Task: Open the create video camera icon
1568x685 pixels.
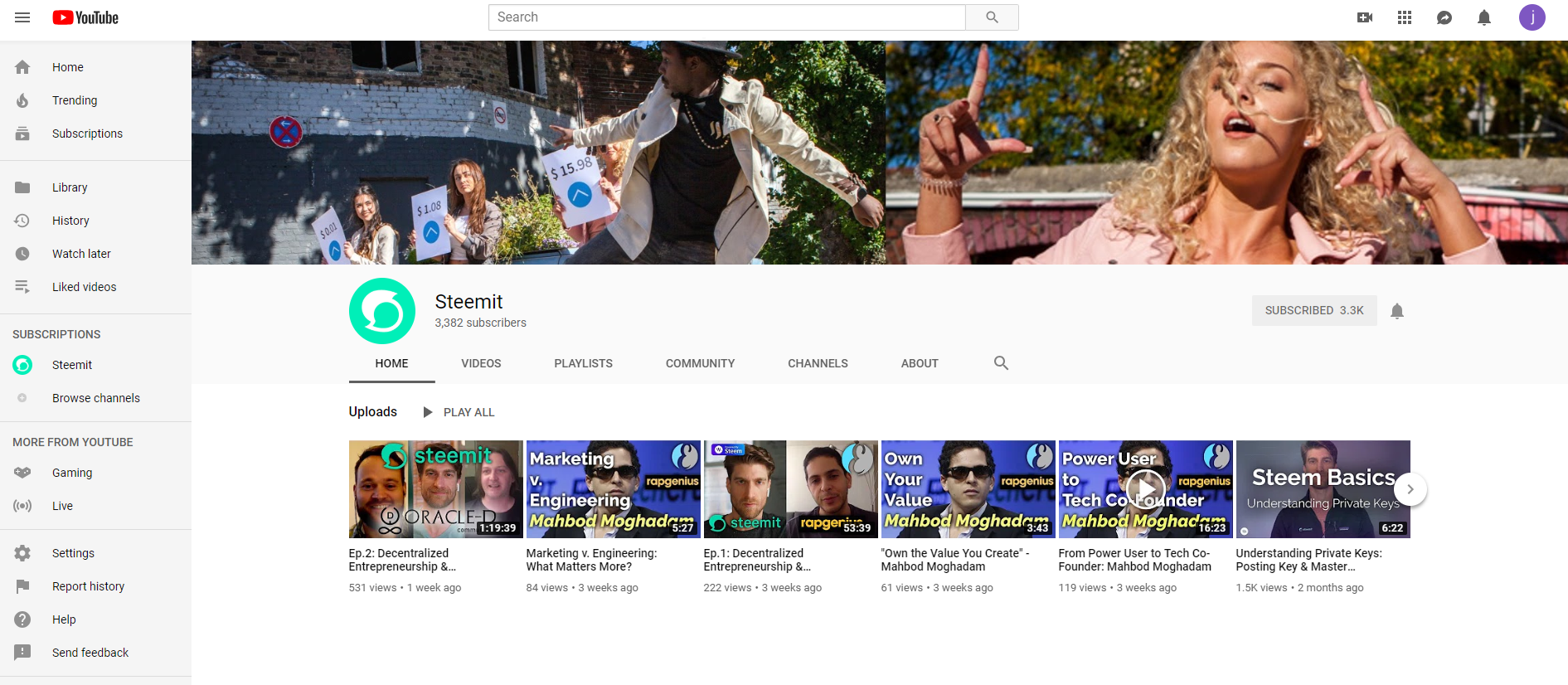Action: click(x=1364, y=17)
